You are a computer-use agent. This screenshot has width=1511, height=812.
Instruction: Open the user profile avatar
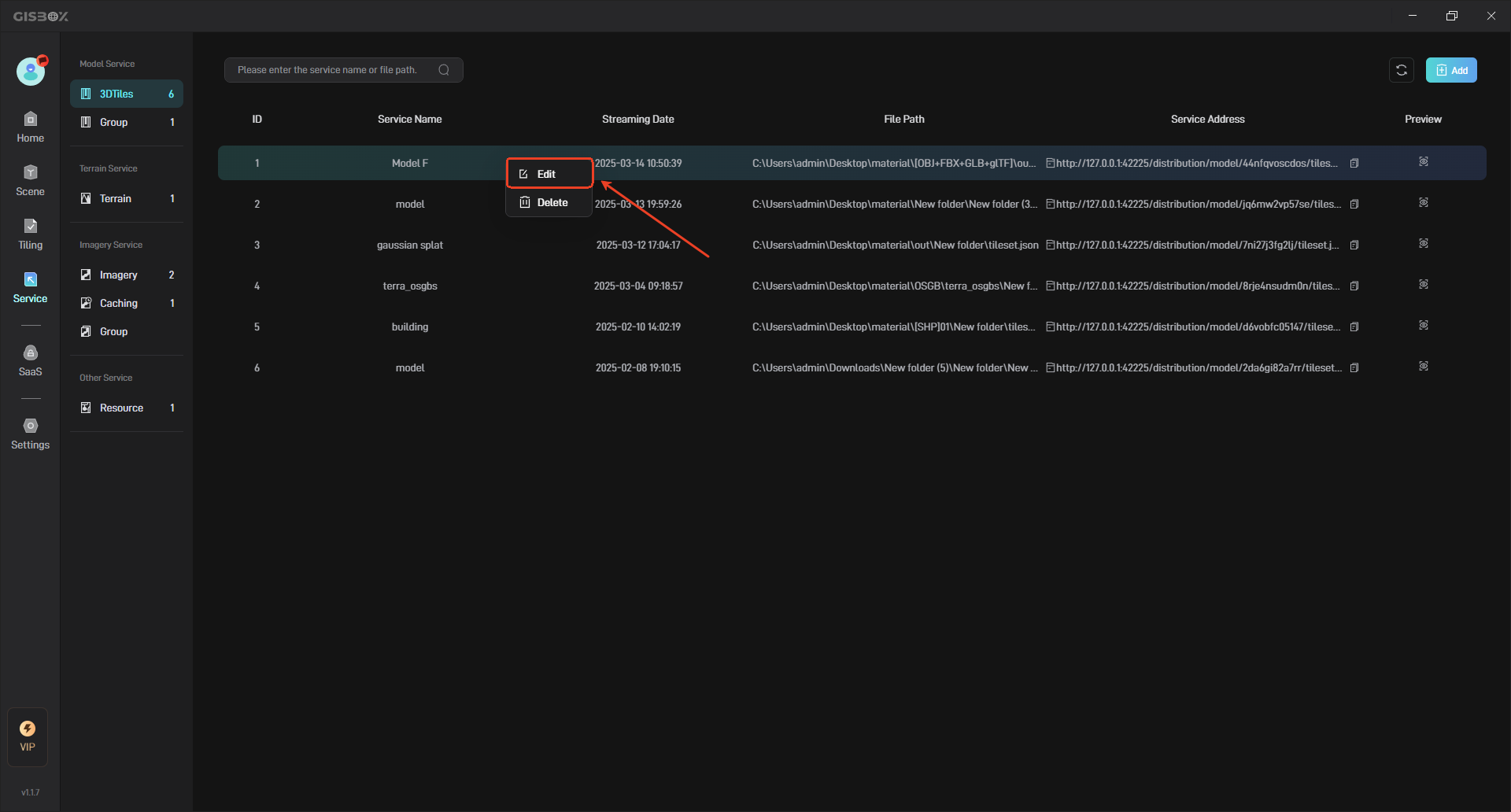click(31, 72)
